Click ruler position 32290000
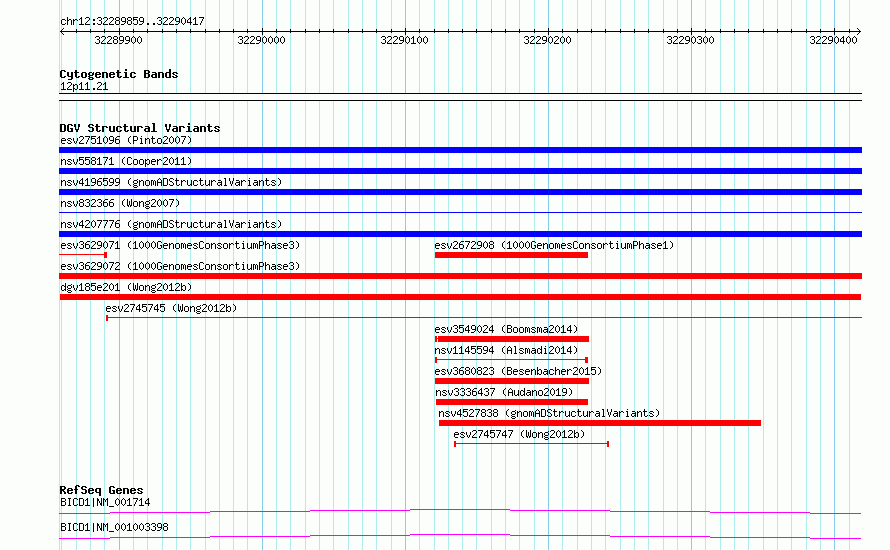The width and height of the screenshot is (890, 550). 262,40
